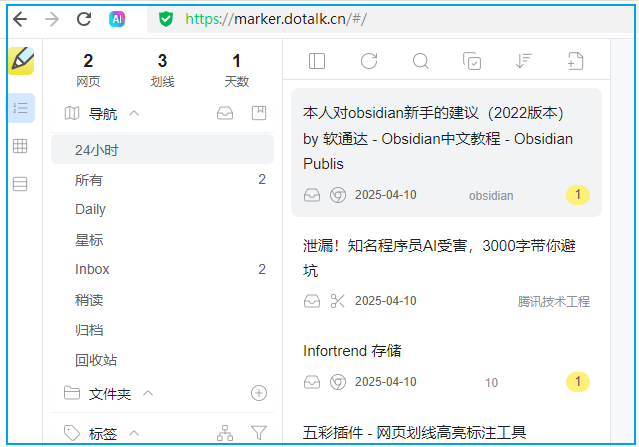The height and width of the screenshot is (447, 639).
Task: Click the folder icon beside 文件夹
Action: pos(72,393)
